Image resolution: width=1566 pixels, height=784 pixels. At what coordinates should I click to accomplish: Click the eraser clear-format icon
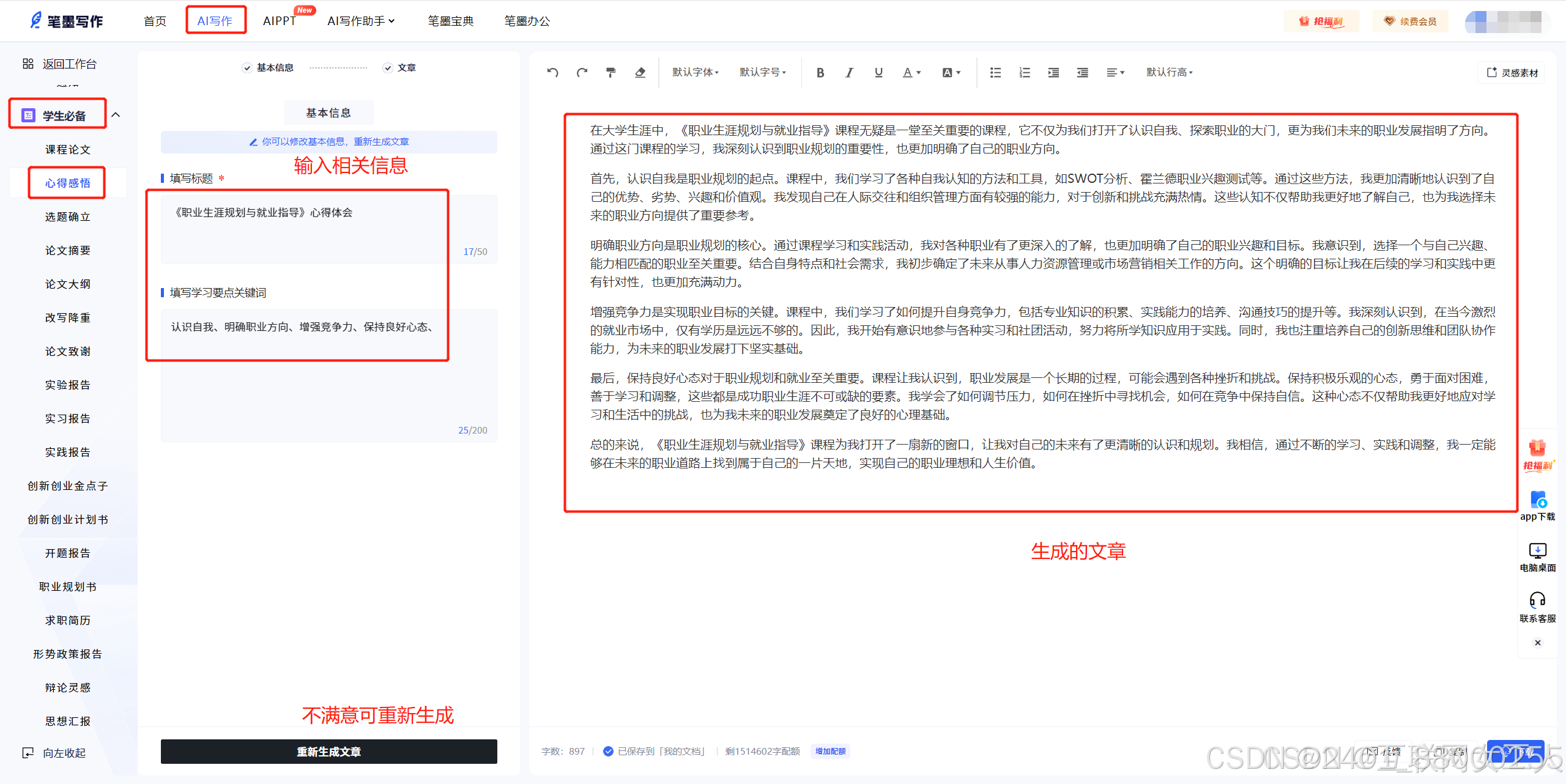[640, 73]
